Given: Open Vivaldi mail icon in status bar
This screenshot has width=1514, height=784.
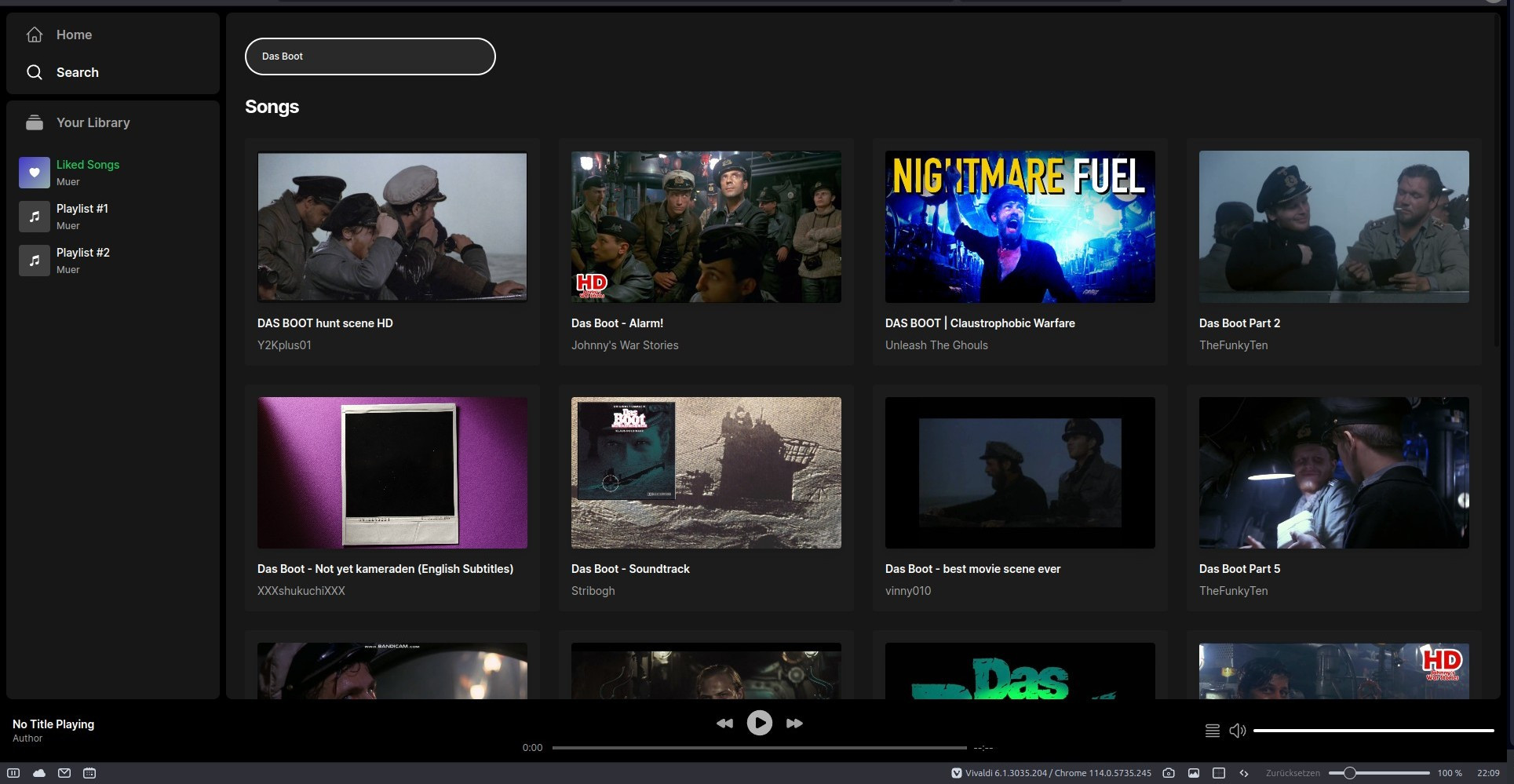Looking at the screenshot, I should pos(64,773).
